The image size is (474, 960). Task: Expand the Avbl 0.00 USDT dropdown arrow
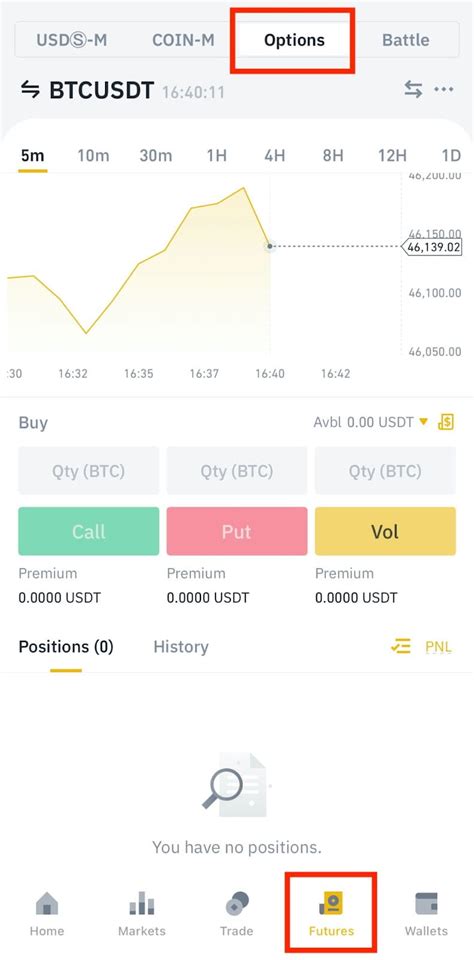click(423, 421)
